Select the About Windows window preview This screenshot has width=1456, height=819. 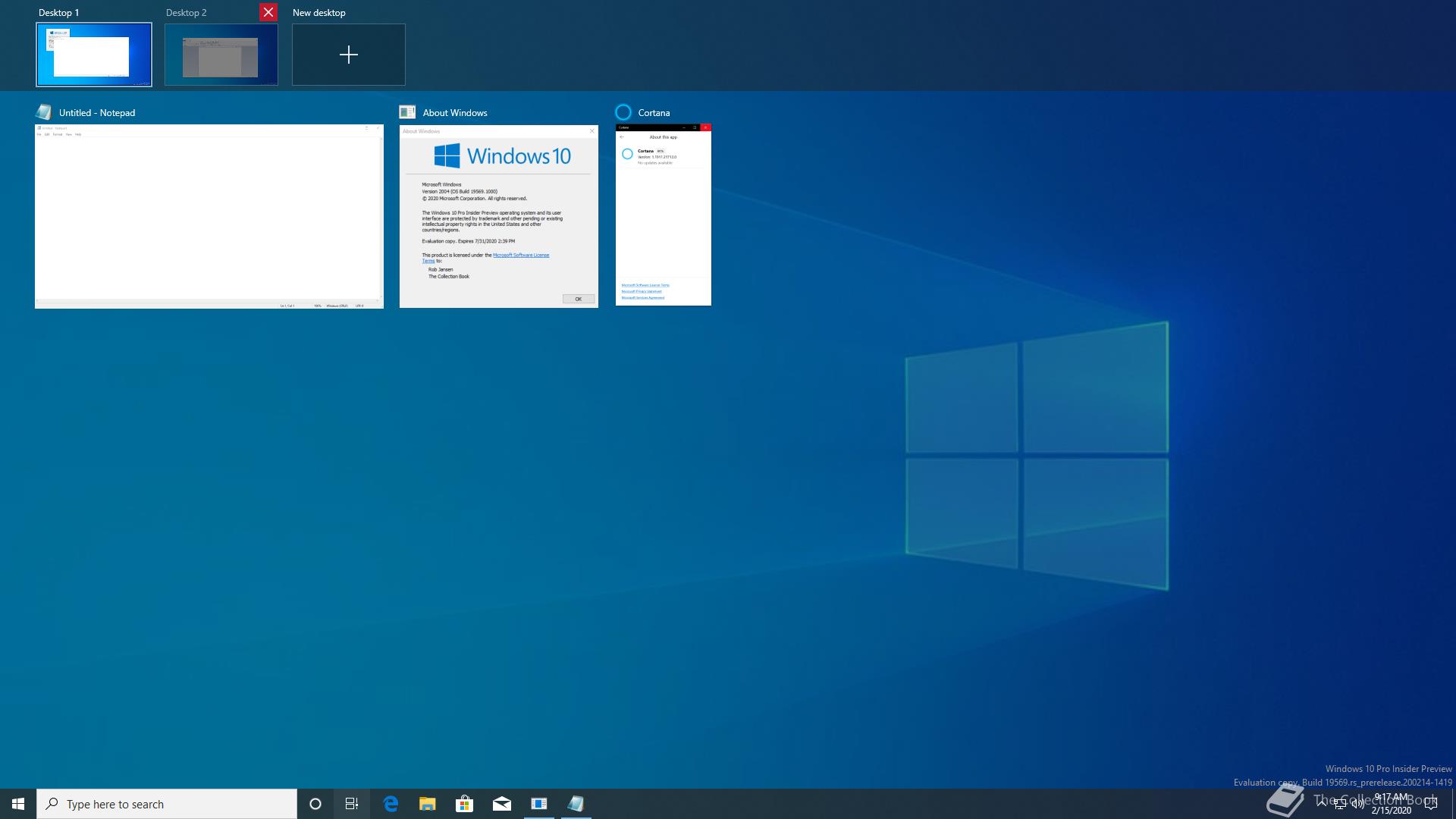coord(499,216)
